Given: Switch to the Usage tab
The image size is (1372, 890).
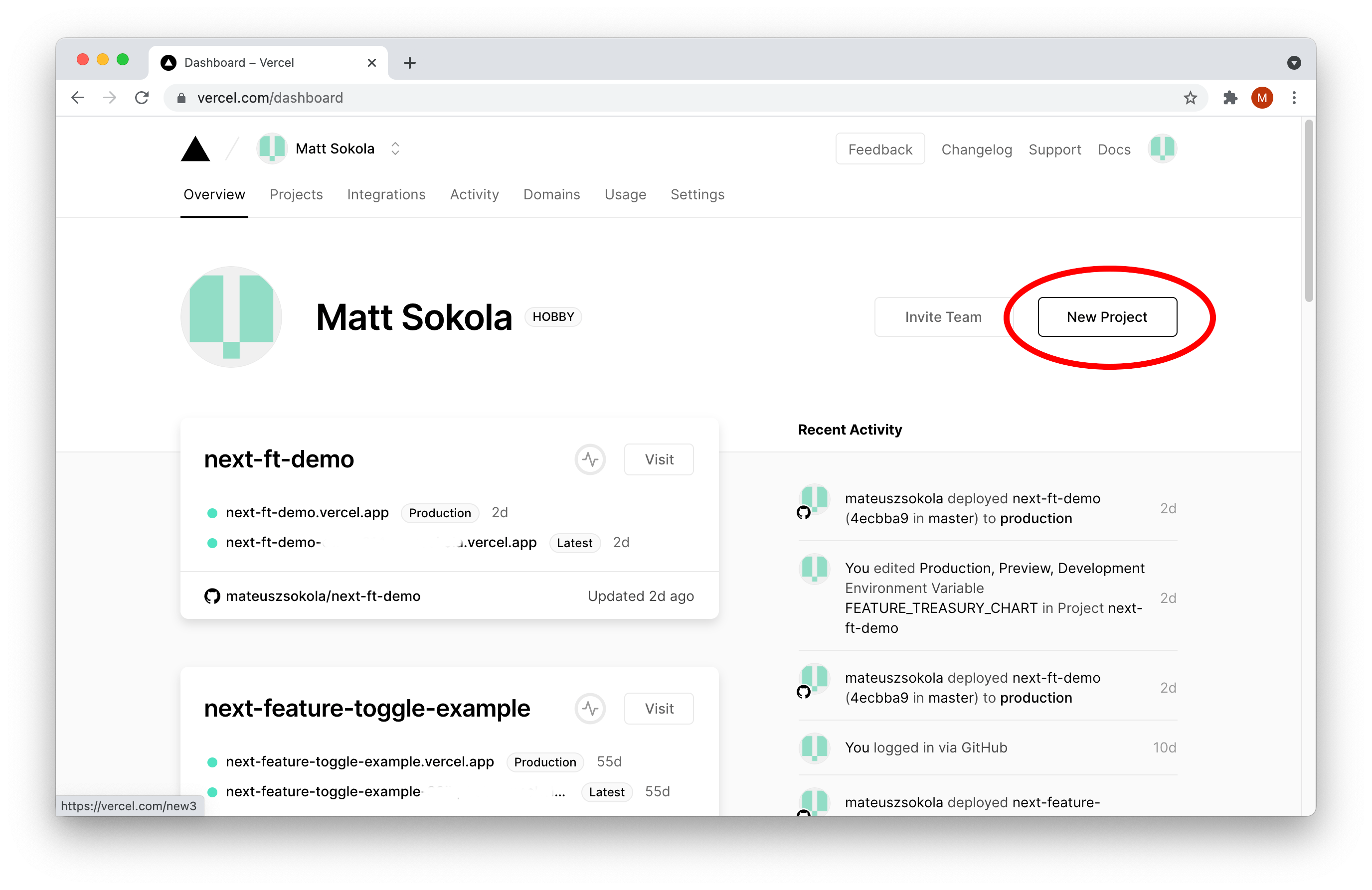Looking at the screenshot, I should (x=625, y=195).
